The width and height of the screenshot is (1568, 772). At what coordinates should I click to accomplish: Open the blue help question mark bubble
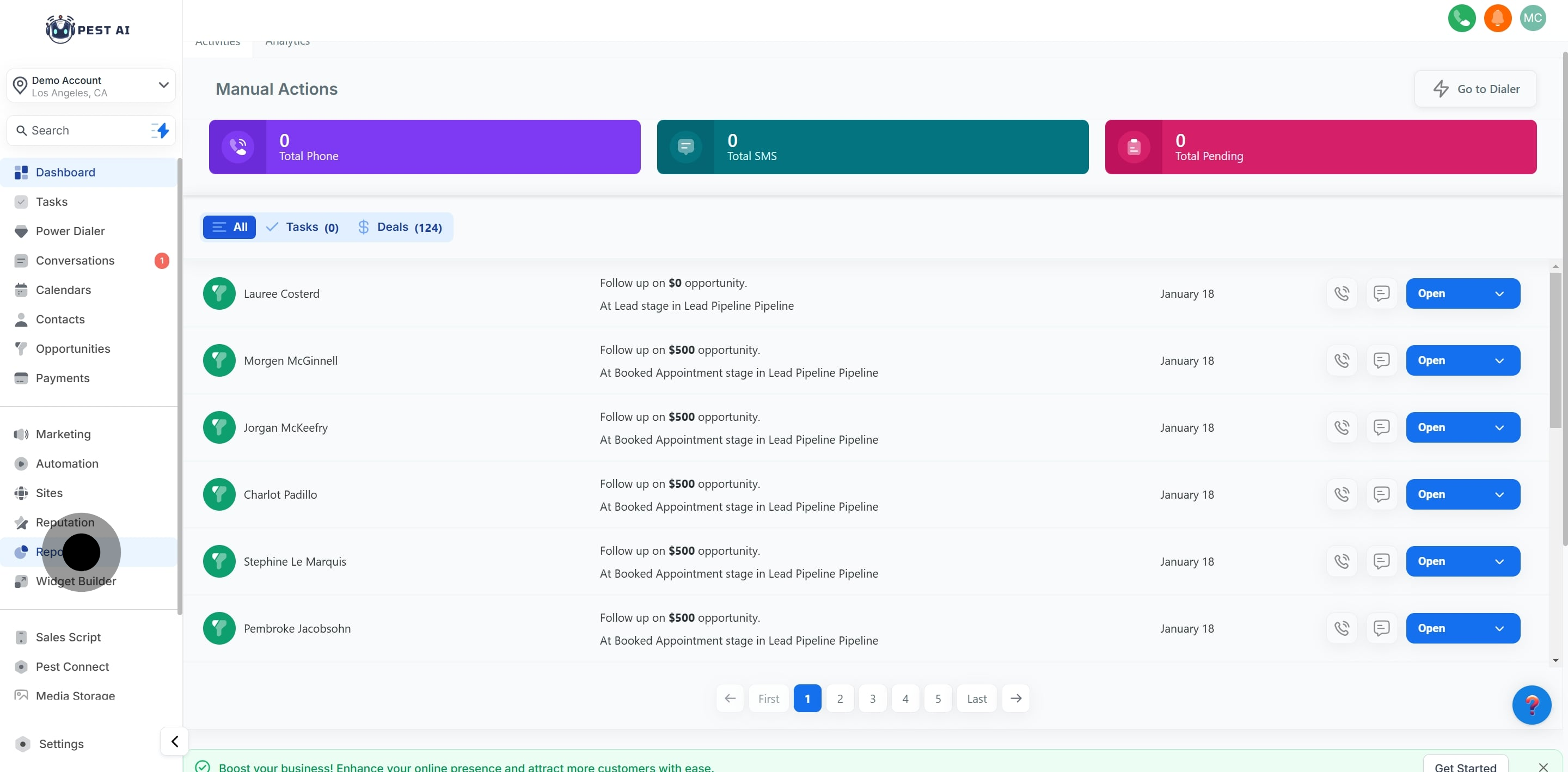tap(1531, 704)
